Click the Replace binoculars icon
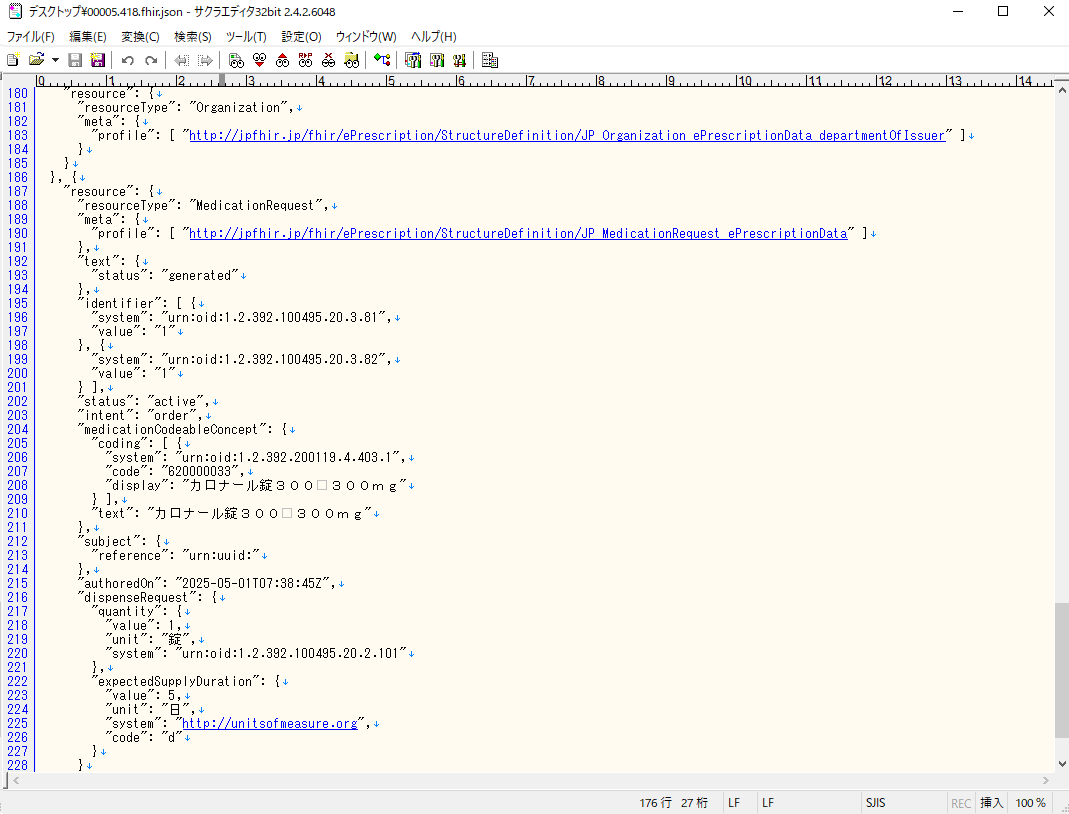Image resolution: width=1069 pixels, height=814 pixels. click(305, 60)
